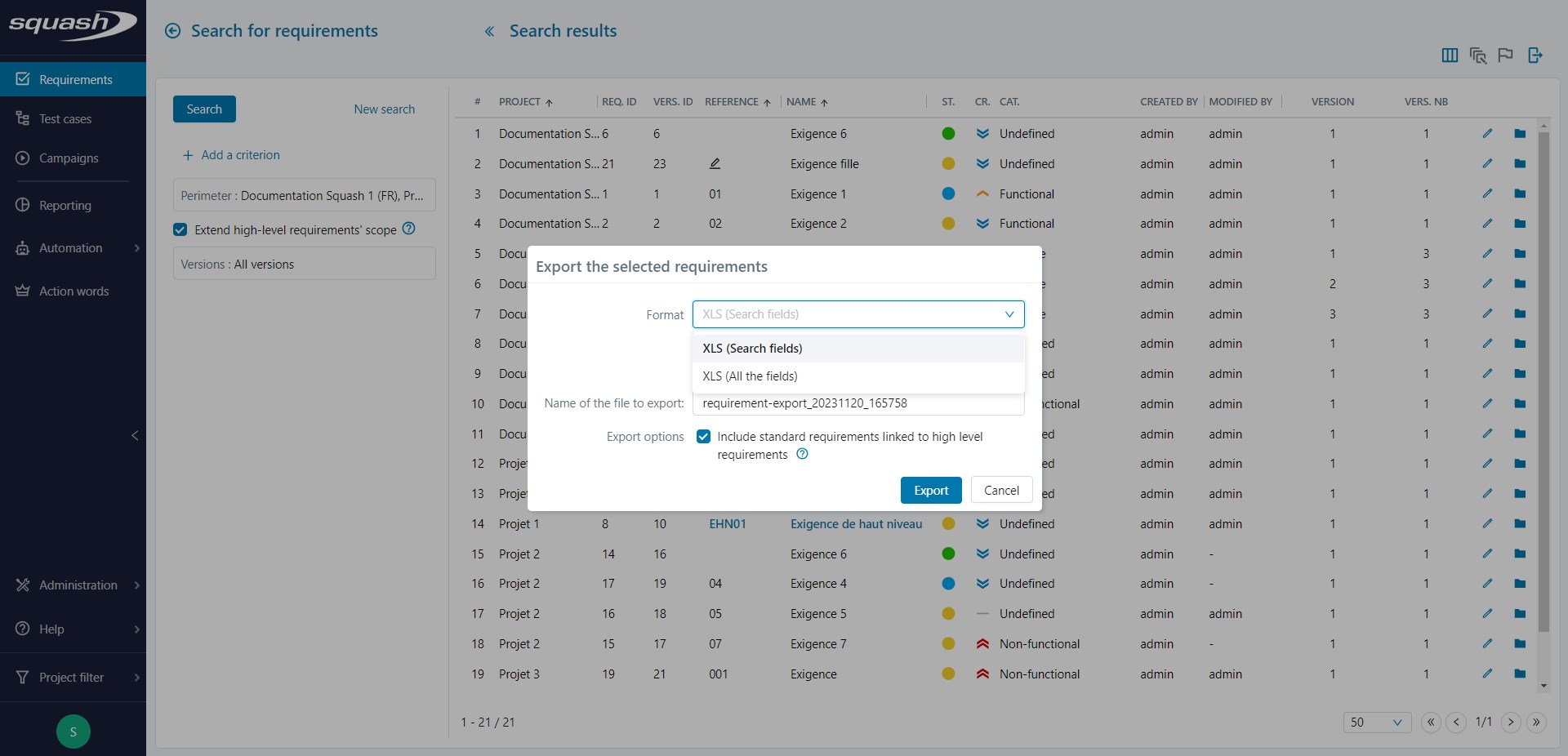1568x756 pixels.
Task: Click back arrow beside Search for requirements
Action: [172, 31]
